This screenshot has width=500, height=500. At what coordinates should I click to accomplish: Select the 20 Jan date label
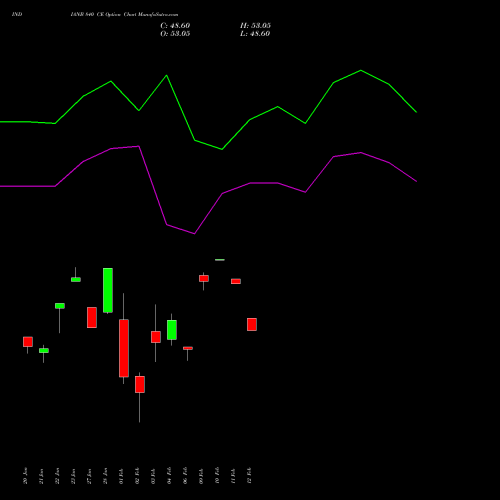tap(25, 476)
